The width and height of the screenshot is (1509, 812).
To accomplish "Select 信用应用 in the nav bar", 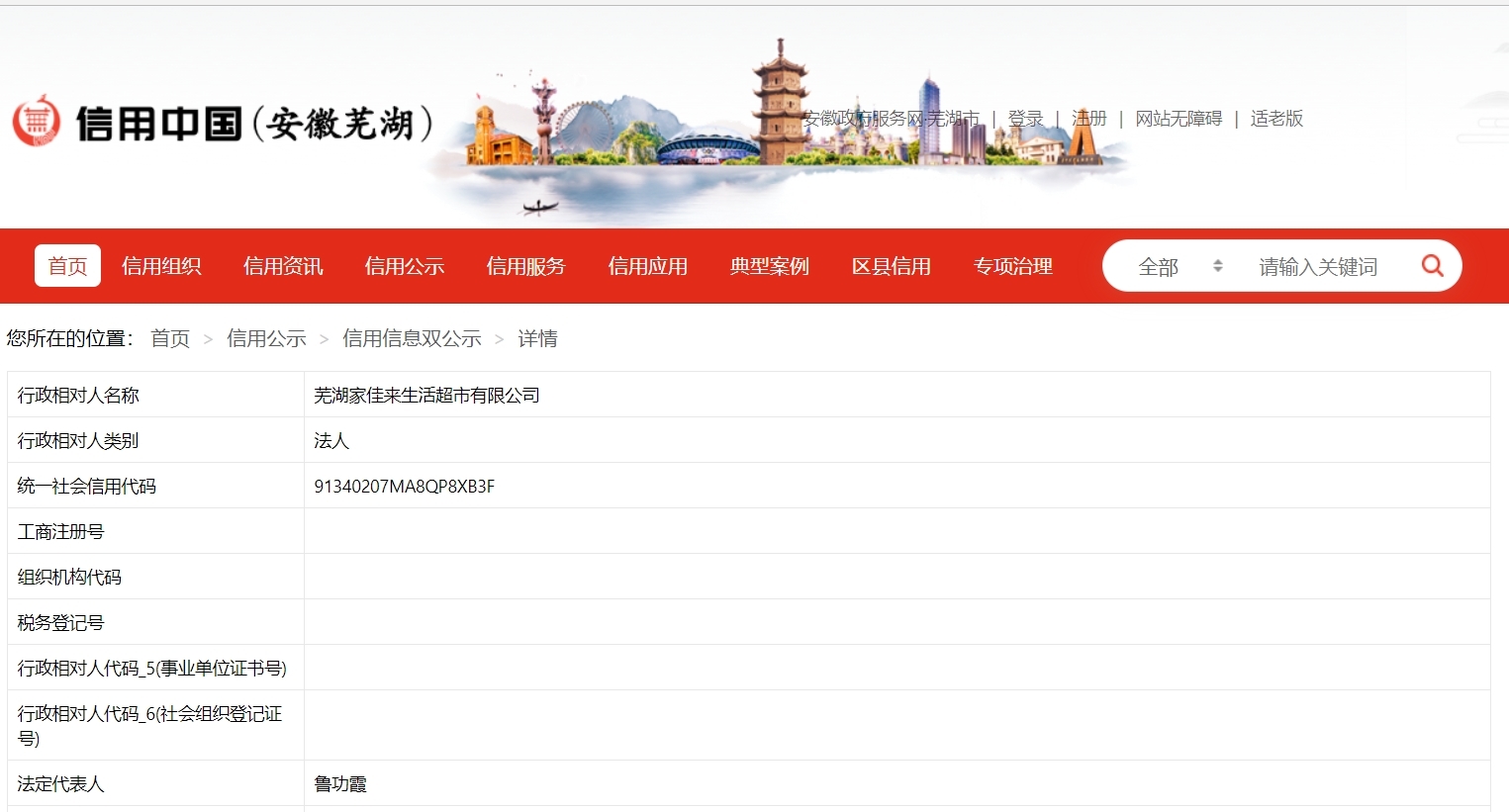I will click(x=648, y=265).
